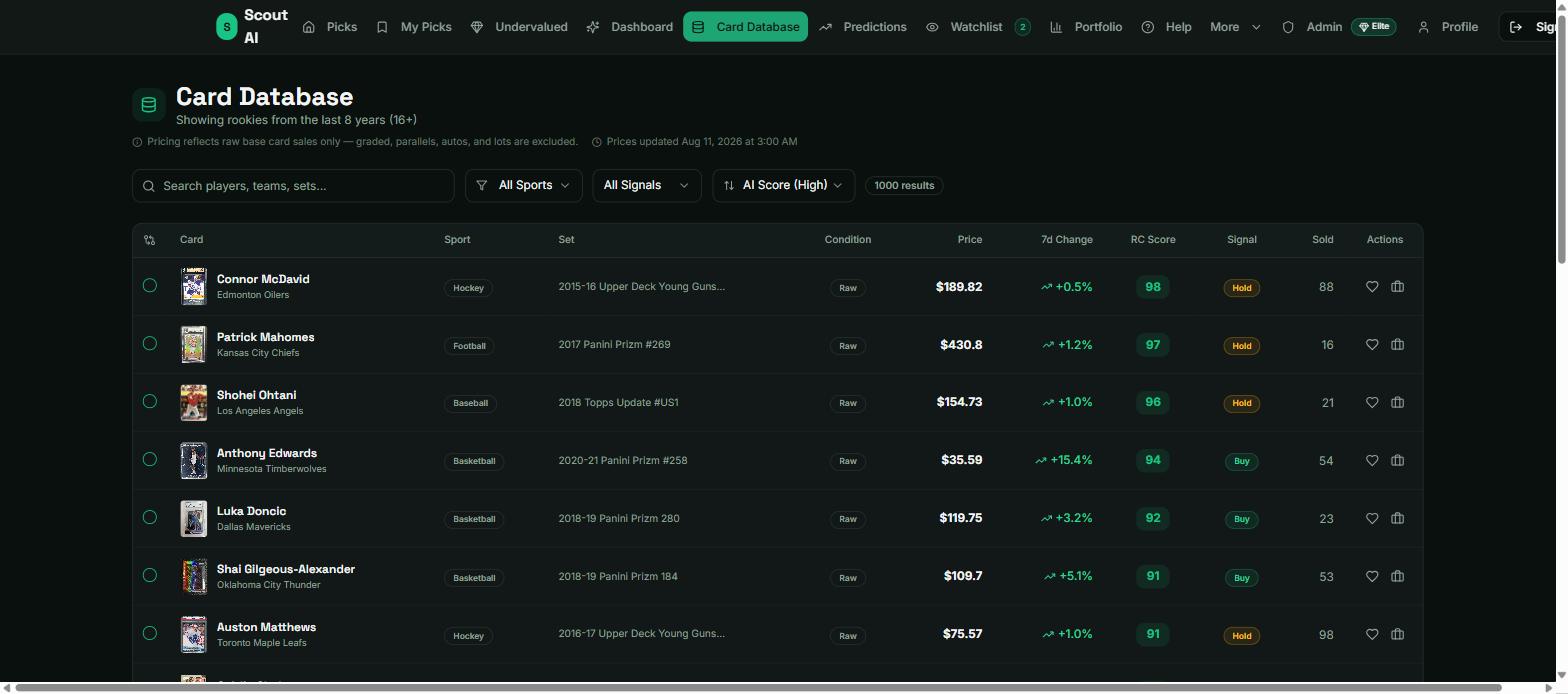
Task: Click the 1000 results badge
Action: point(904,186)
